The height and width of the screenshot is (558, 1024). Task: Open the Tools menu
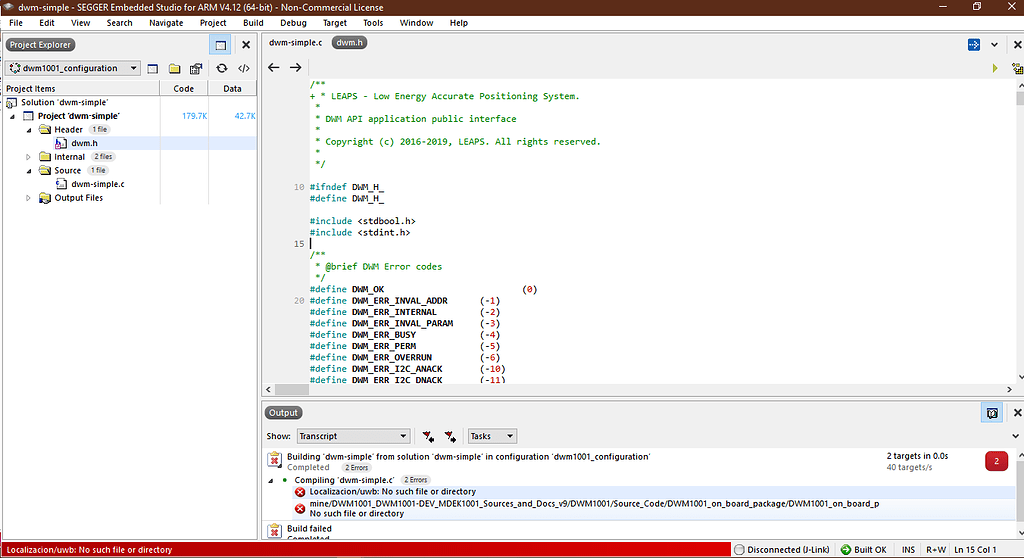click(373, 23)
